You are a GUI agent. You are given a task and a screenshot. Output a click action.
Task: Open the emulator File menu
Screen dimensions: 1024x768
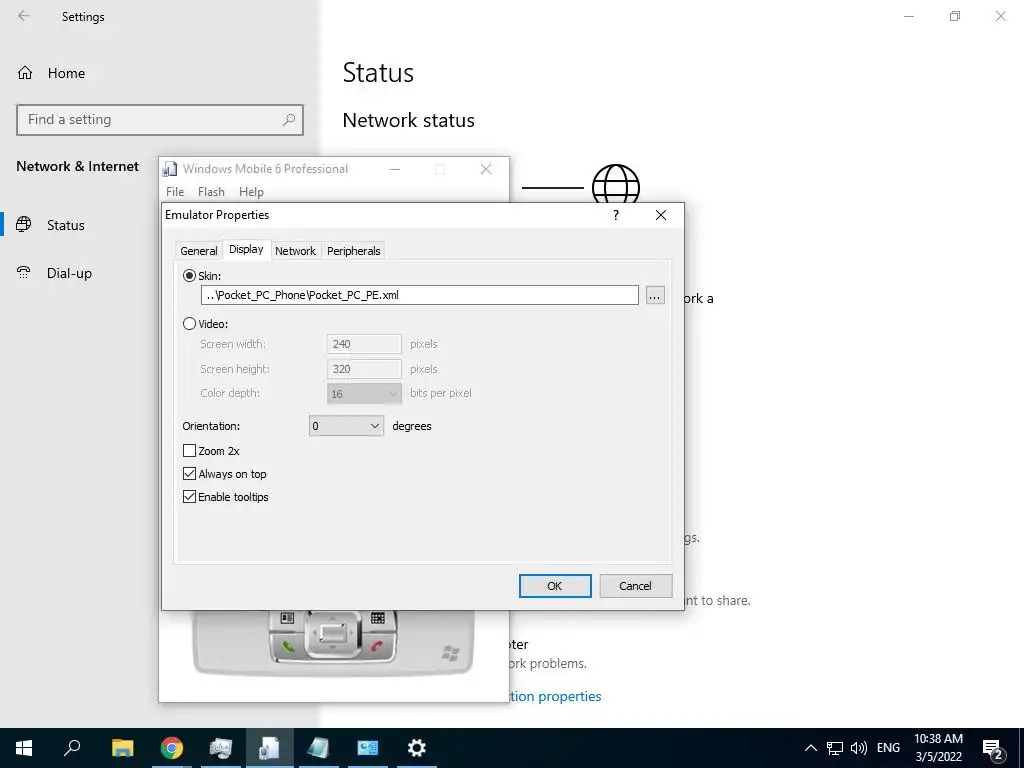(175, 191)
